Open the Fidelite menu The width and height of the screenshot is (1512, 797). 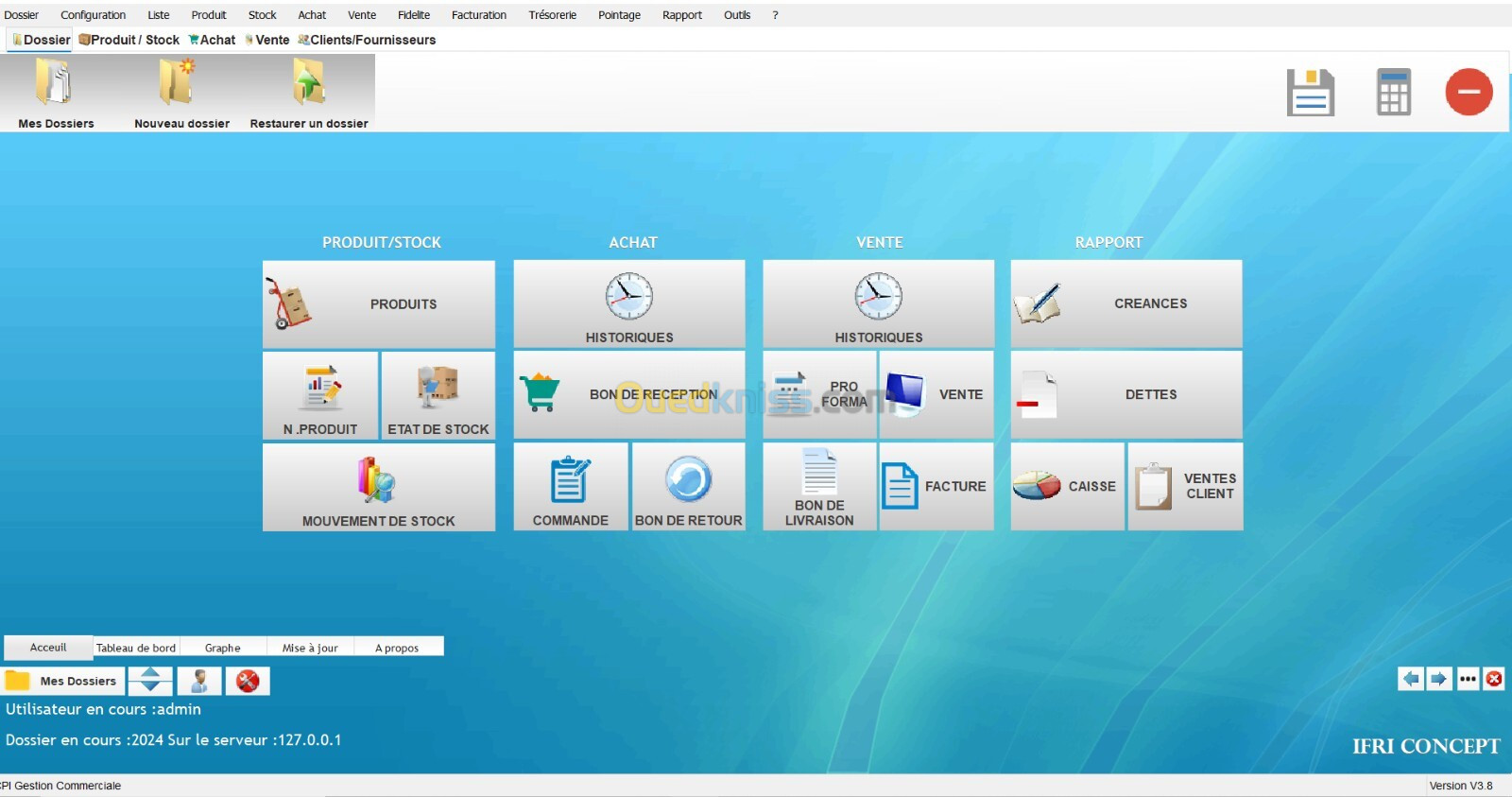[414, 15]
